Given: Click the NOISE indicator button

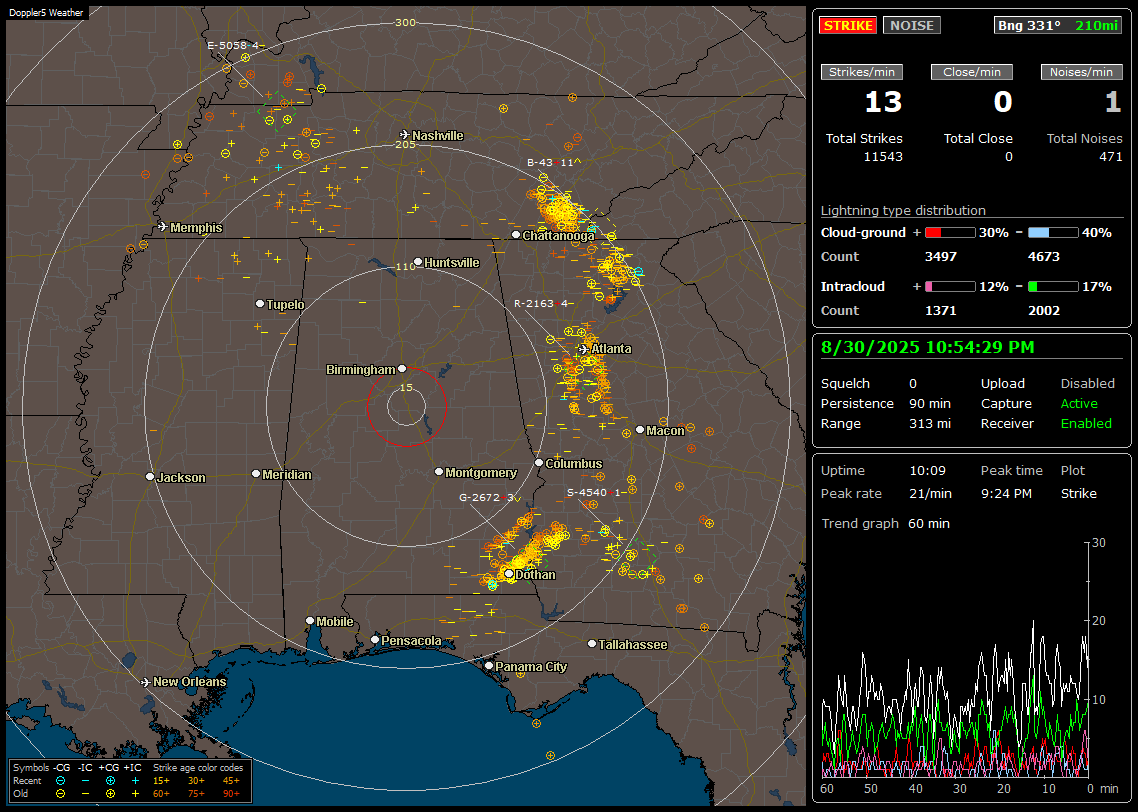Looking at the screenshot, I should [x=912, y=25].
